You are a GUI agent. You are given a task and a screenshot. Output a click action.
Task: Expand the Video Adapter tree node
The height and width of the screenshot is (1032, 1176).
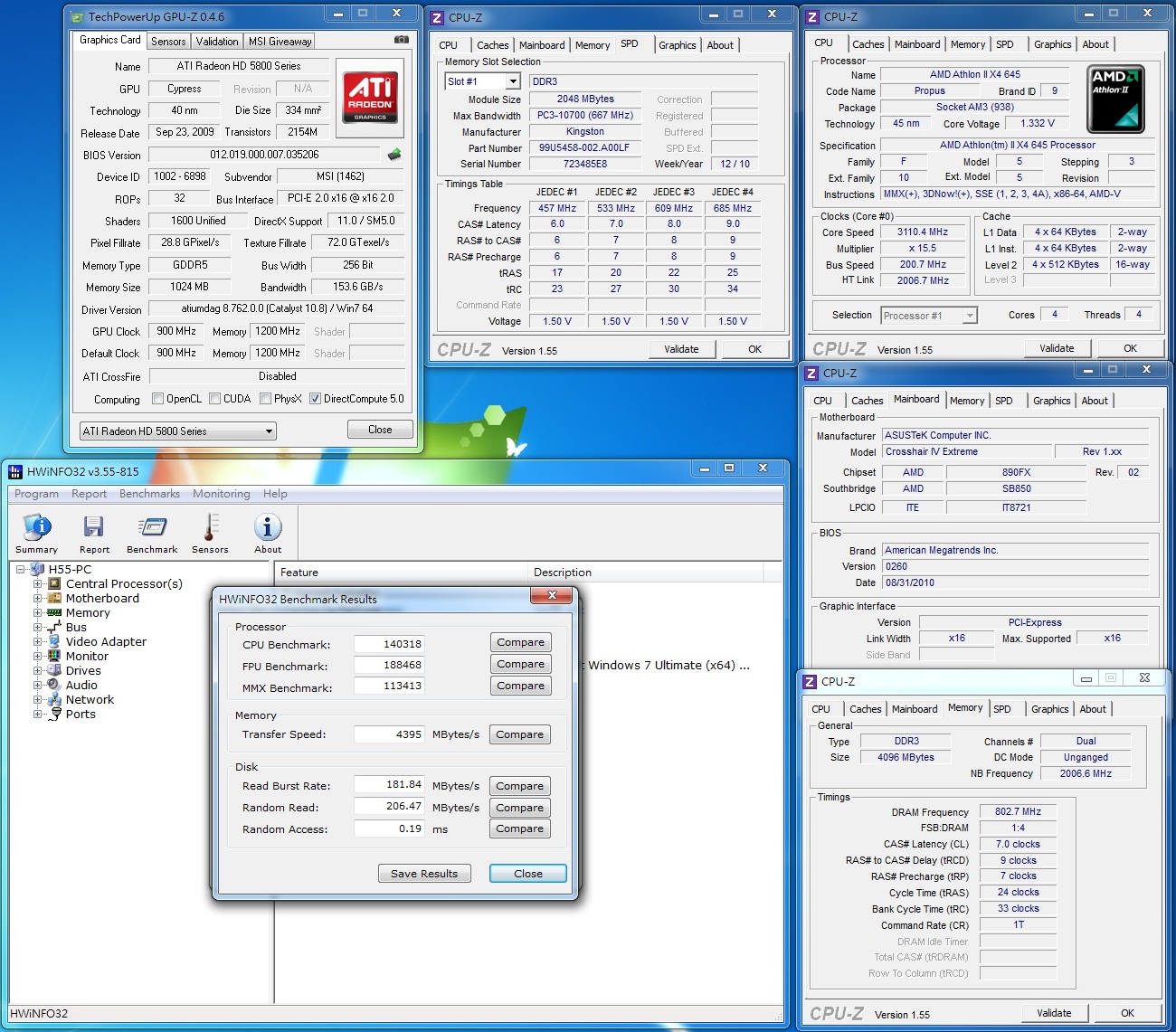coord(38,642)
